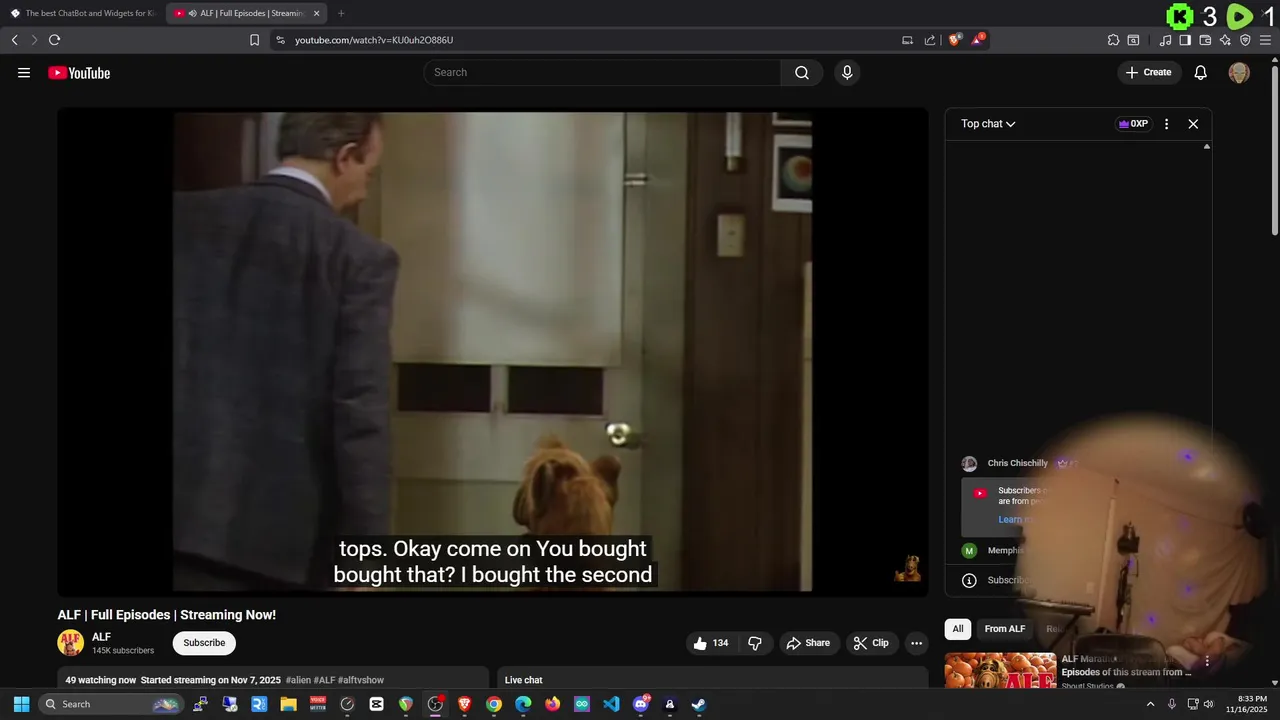The width and height of the screenshot is (1280, 720).
Task: Close the live chat panel
Action: tap(1193, 124)
